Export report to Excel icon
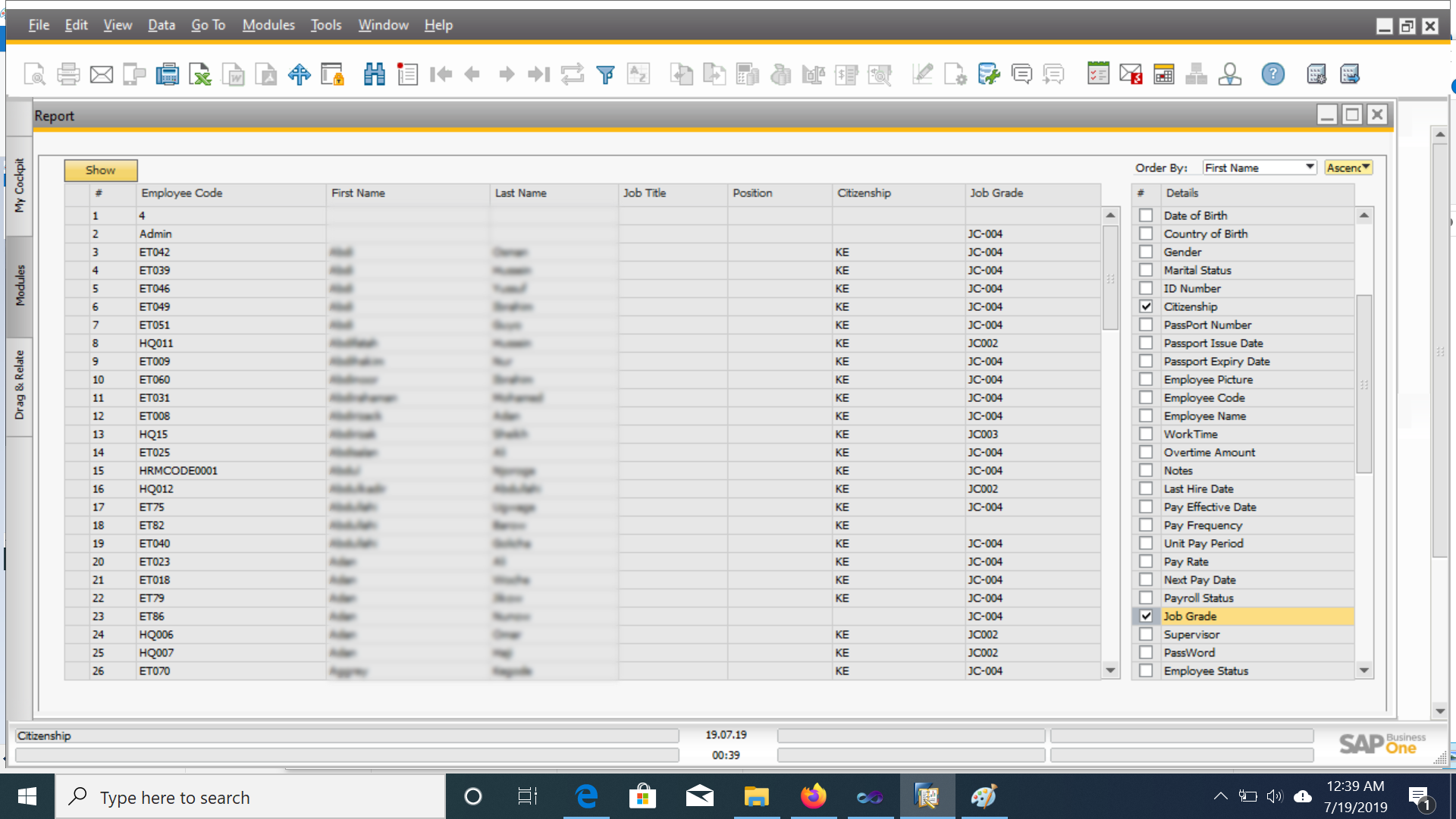 200,74
